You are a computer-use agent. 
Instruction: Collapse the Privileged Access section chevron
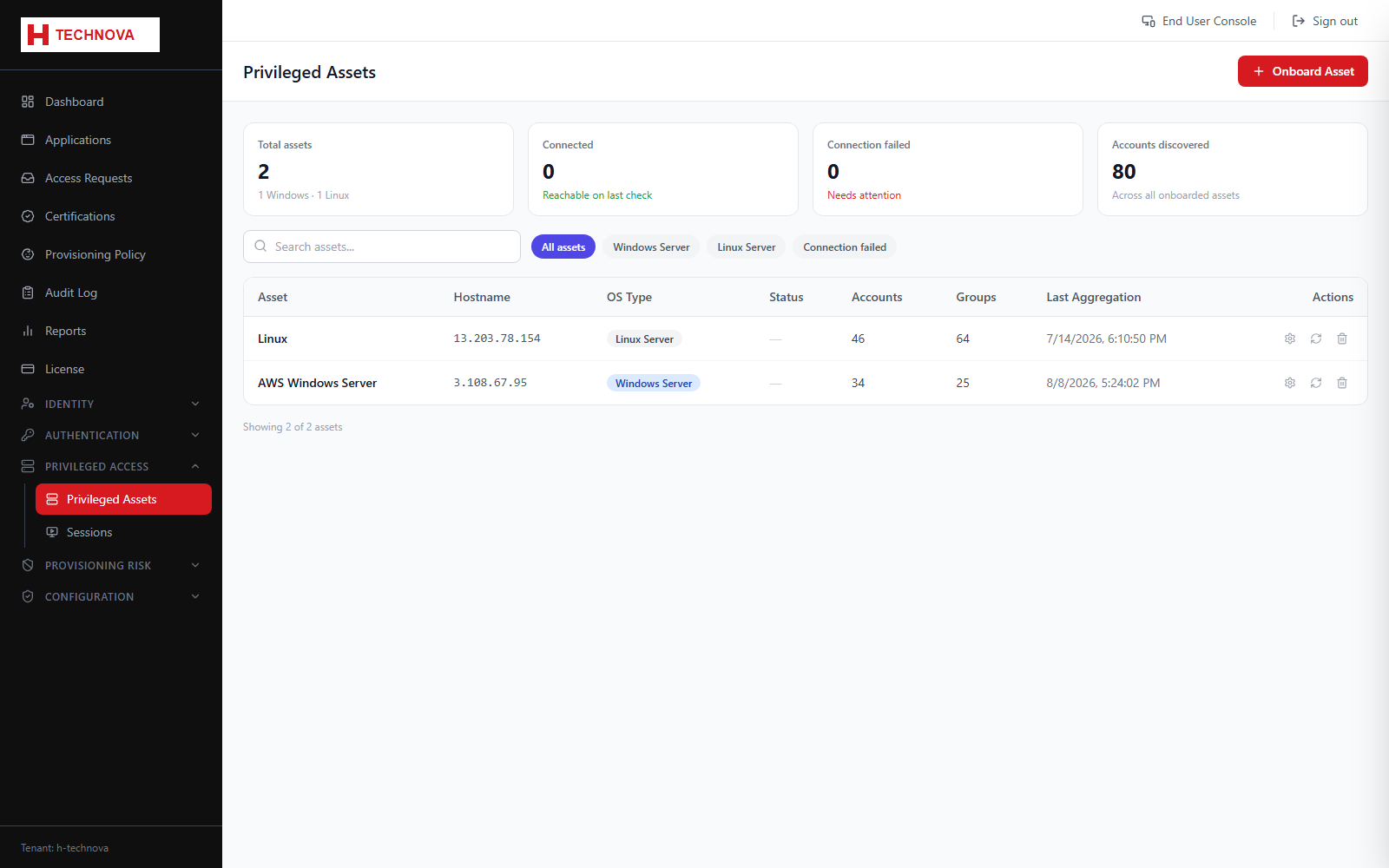pos(195,466)
